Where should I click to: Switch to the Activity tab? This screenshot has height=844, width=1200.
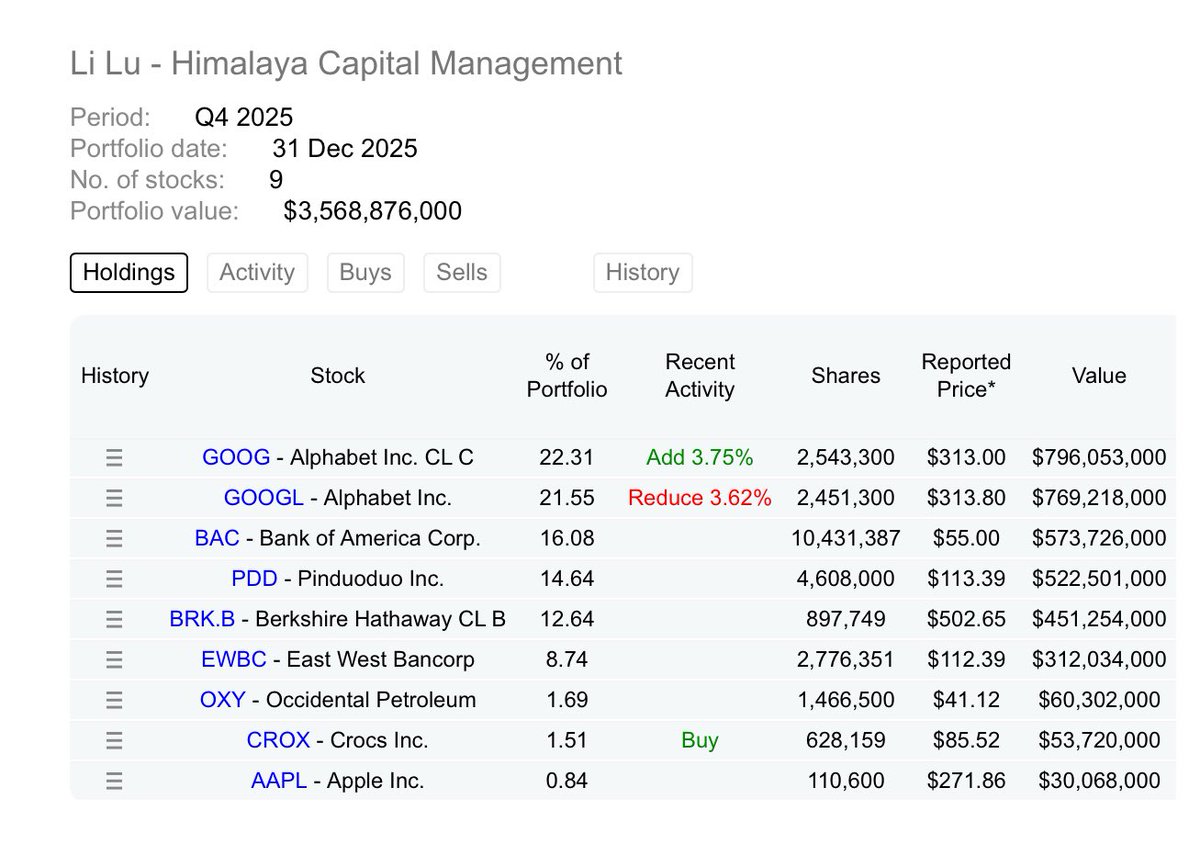pos(257,272)
